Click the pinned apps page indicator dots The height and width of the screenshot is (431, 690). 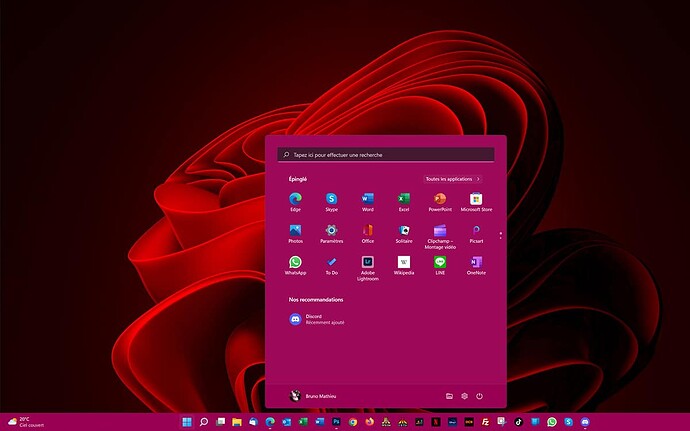[x=500, y=236]
